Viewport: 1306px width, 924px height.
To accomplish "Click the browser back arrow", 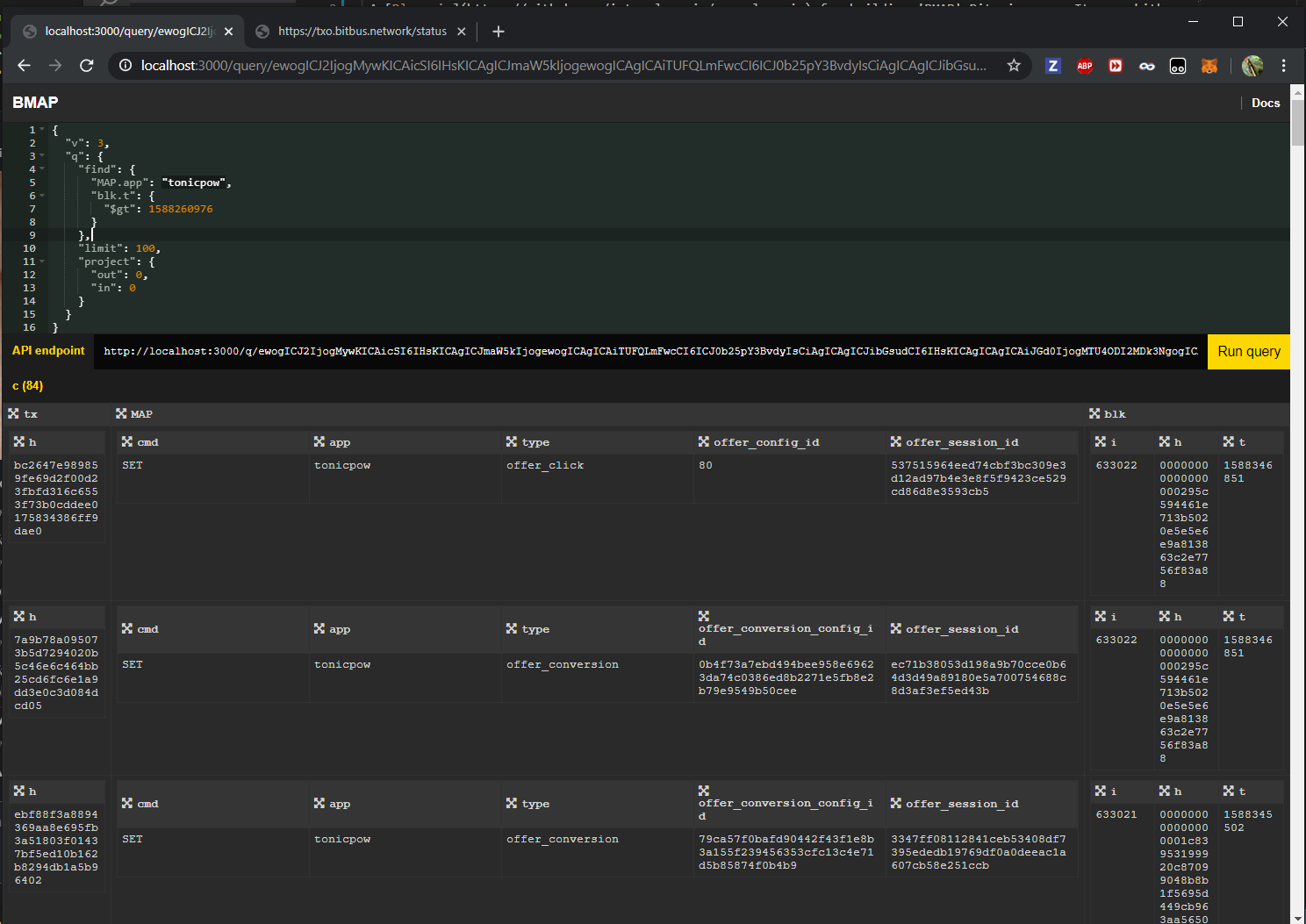I will point(24,66).
